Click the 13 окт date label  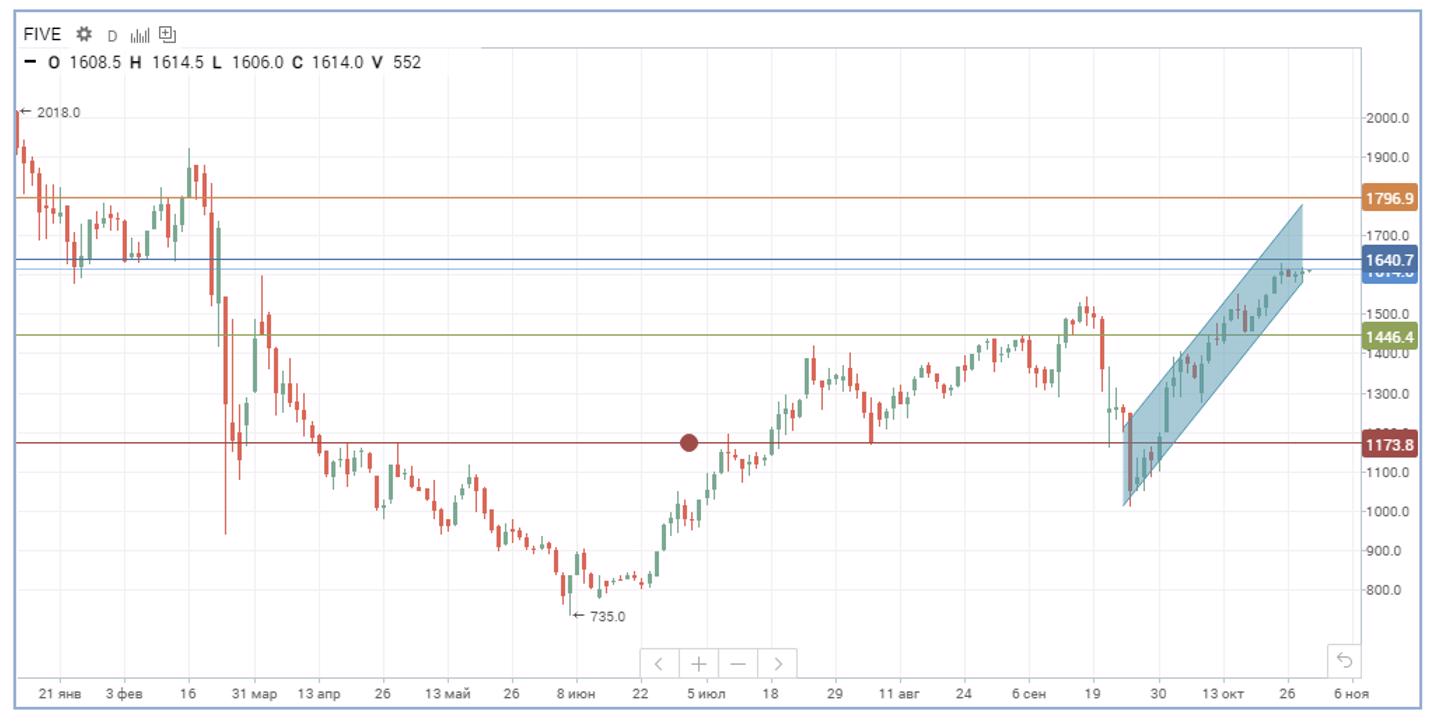tap(1222, 693)
